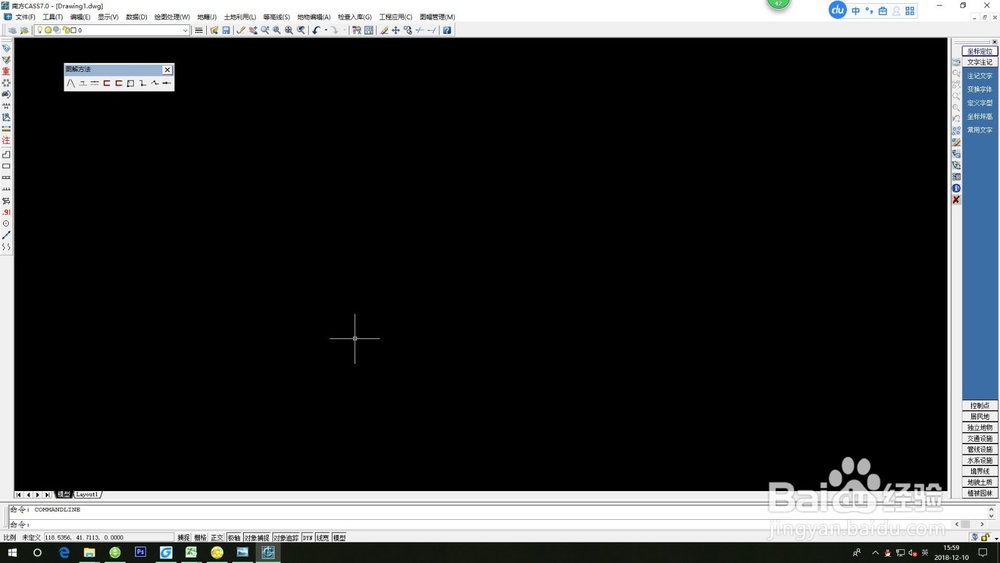Image resolution: width=1000 pixels, height=563 pixels.
Task: Switch to the Layout1 tab
Action: tap(87, 494)
